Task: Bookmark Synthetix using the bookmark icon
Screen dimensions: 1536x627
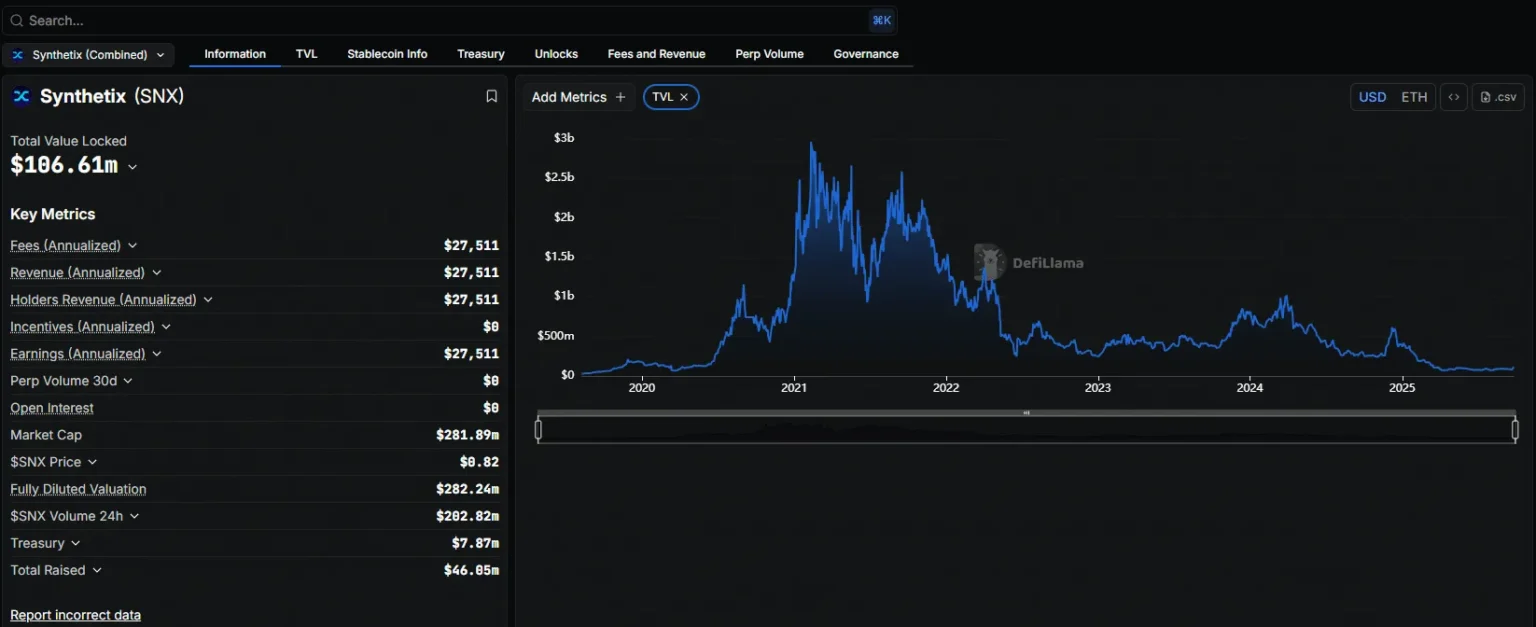Action: (491, 95)
